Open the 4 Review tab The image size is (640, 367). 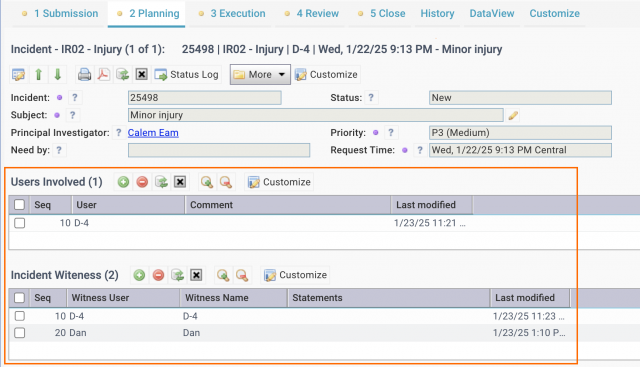[312, 13]
